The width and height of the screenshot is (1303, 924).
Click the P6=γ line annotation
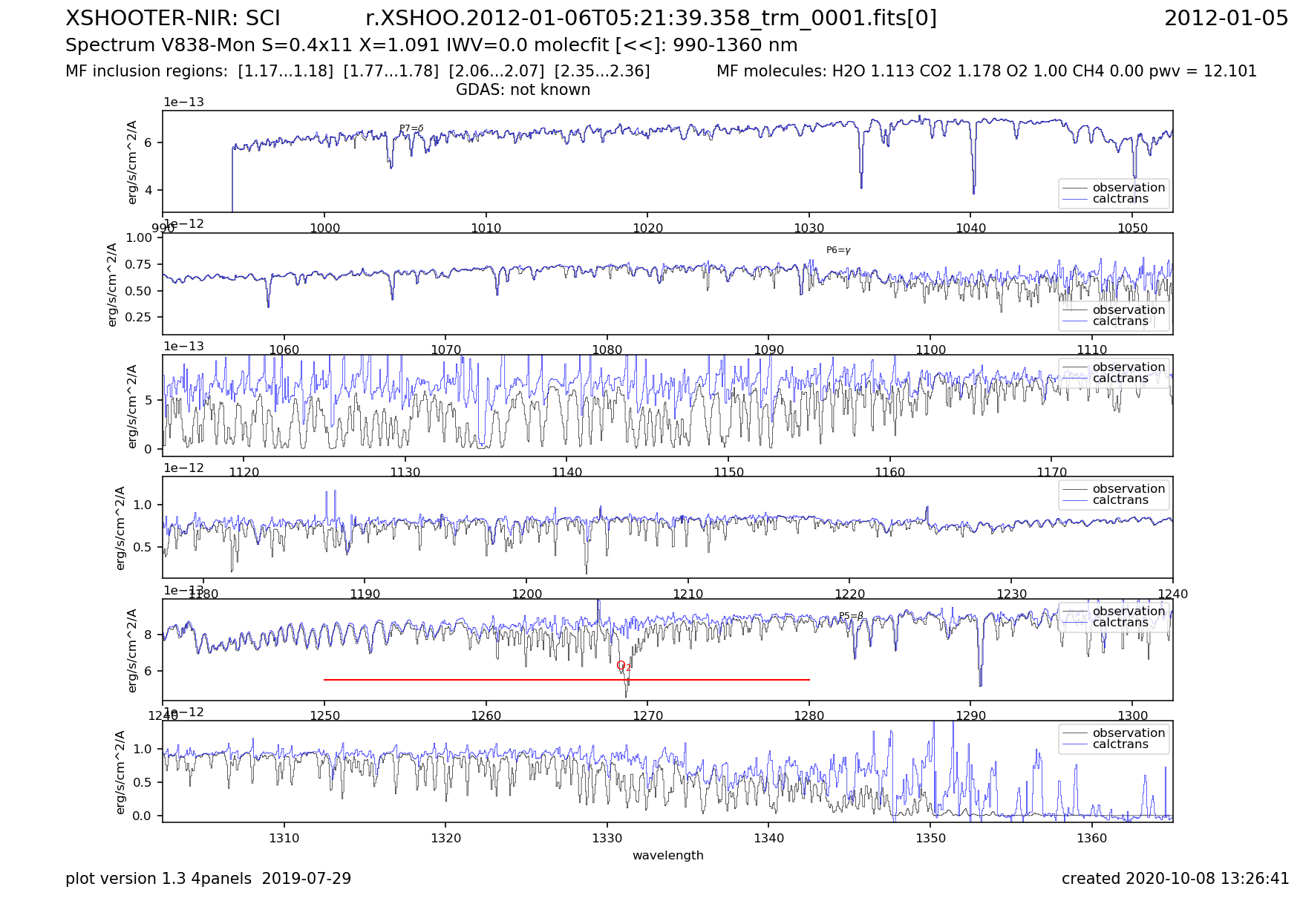[x=838, y=250]
